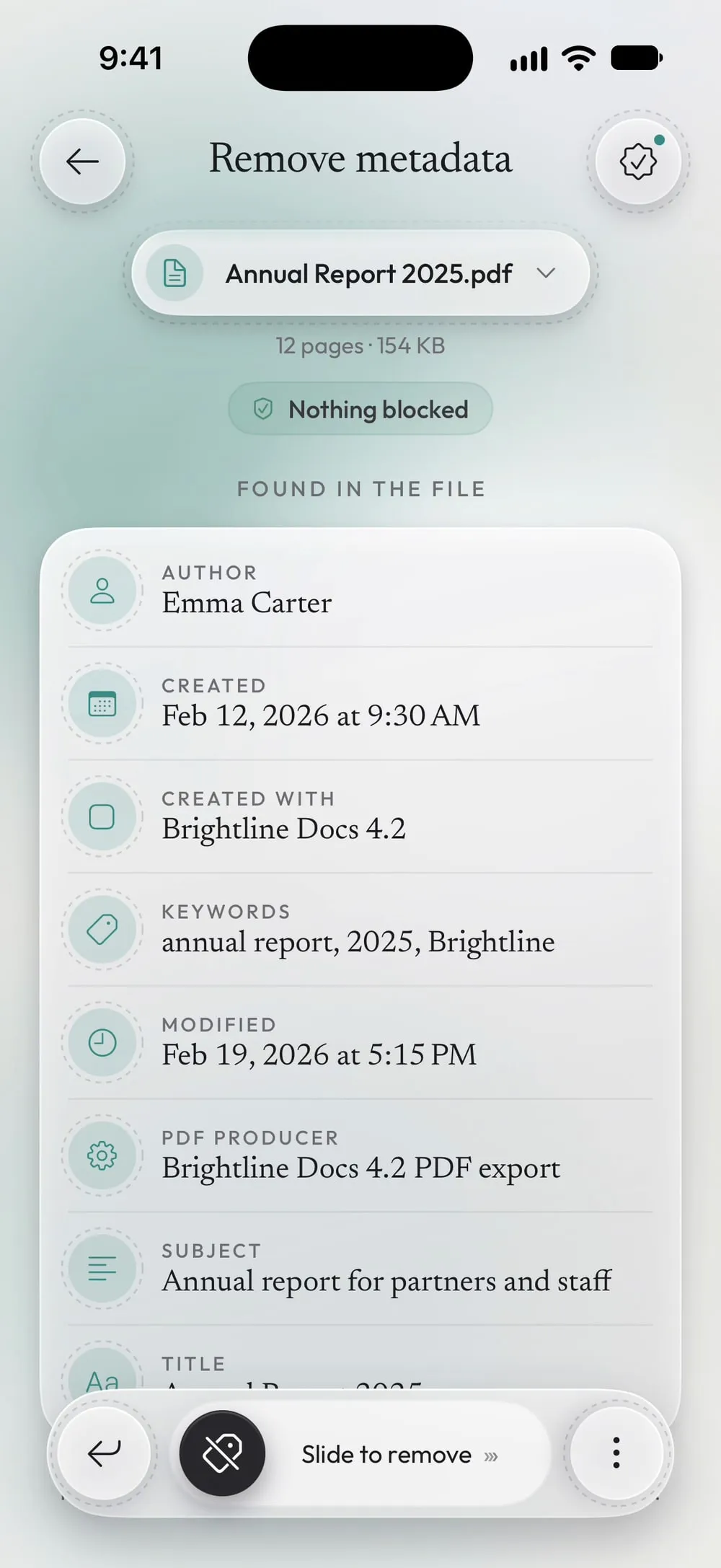Tap the Wi-Fi status bar icon

tap(579, 58)
